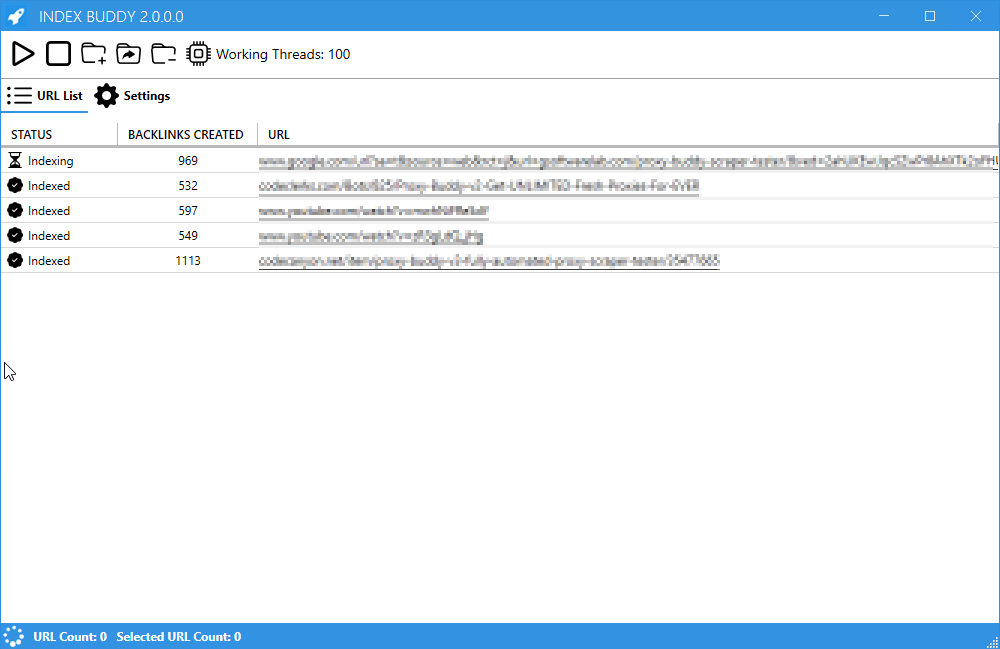Open the google.com URL link in the Indexing row
1000x649 pixels.
(x=628, y=162)
